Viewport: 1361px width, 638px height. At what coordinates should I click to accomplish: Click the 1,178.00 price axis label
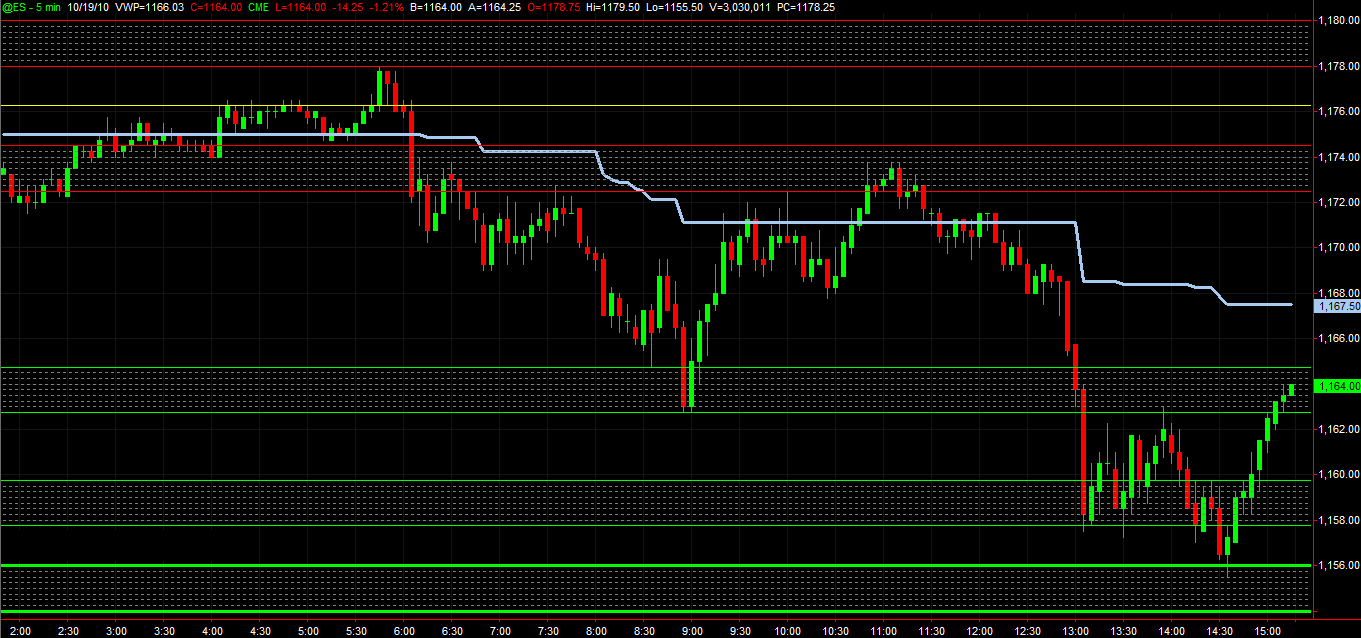(1338, 65)
